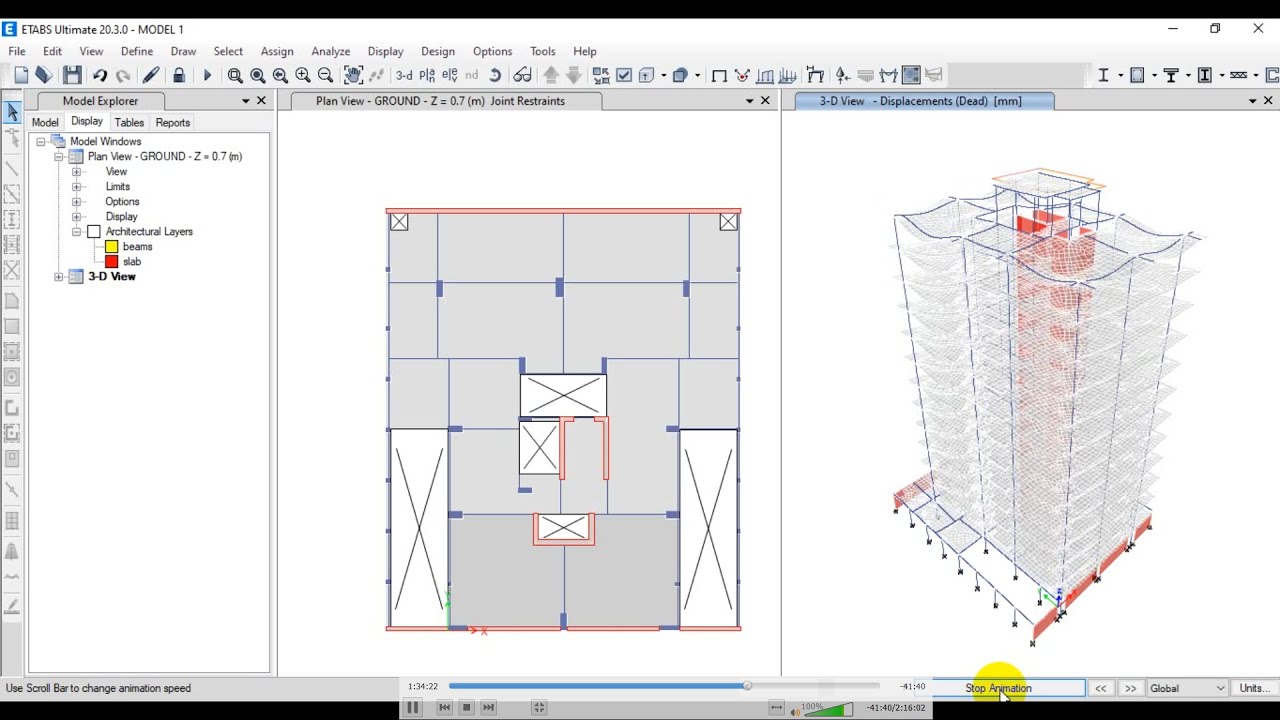Click the Lock Model padlock icon
The height and width of the screenshot is (720, 1280).
coord(179,75)
